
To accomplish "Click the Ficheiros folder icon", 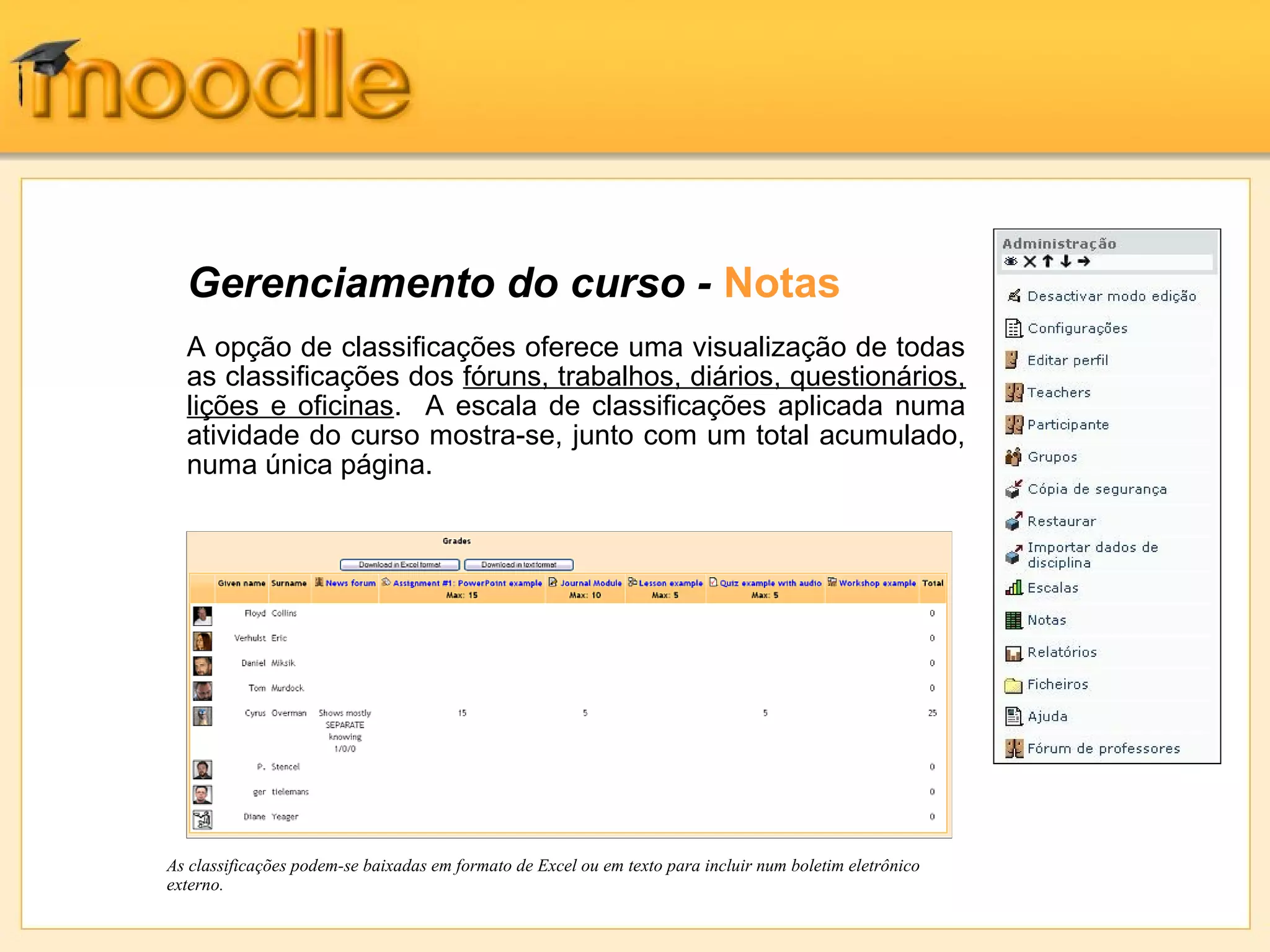I will [x=1013, y=685].
